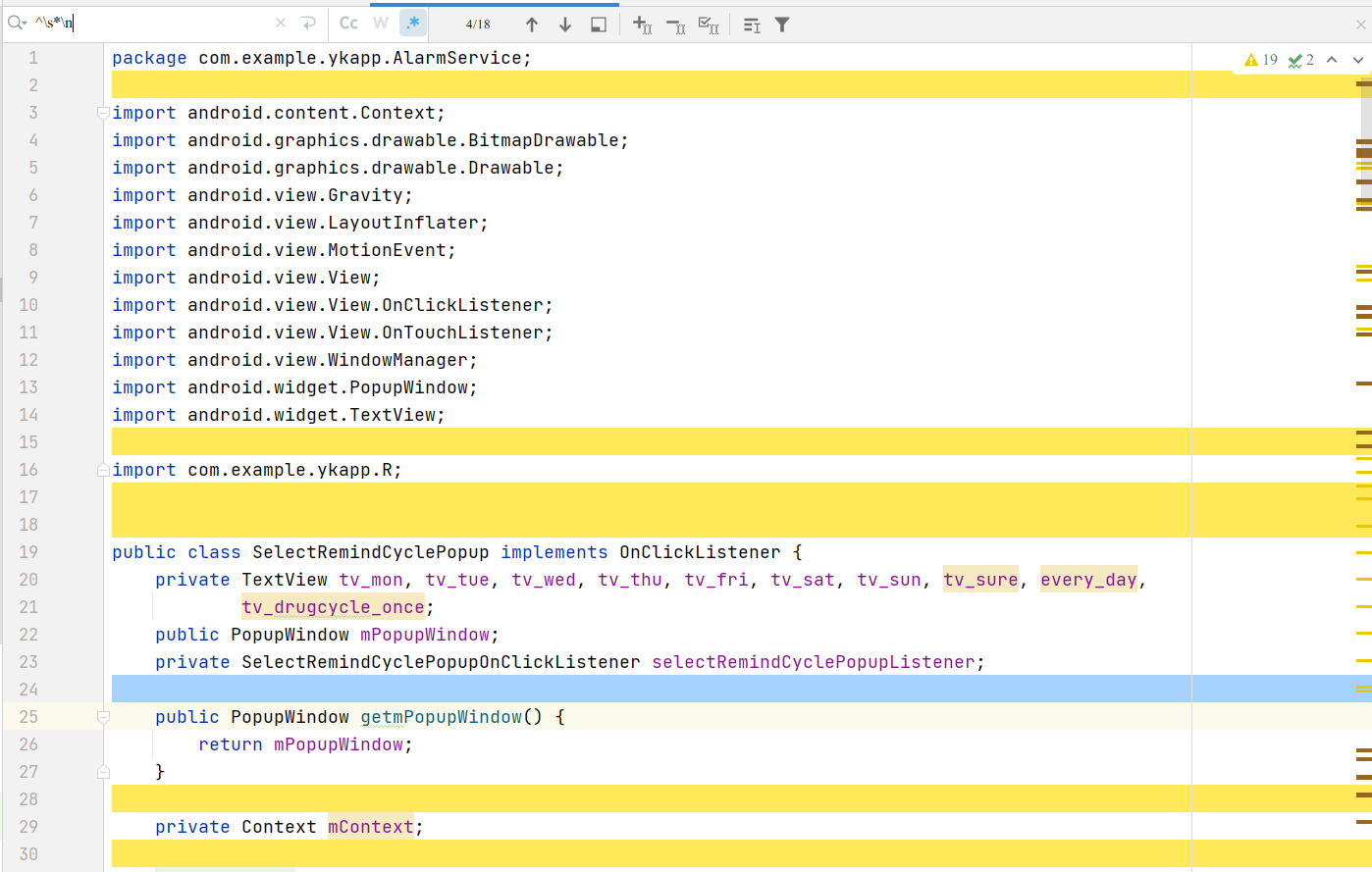The width and height of the screenshot is (1372, 872).
Task: Collapse getmPopupWindow method at line 25
Action: tap(103, 717)
